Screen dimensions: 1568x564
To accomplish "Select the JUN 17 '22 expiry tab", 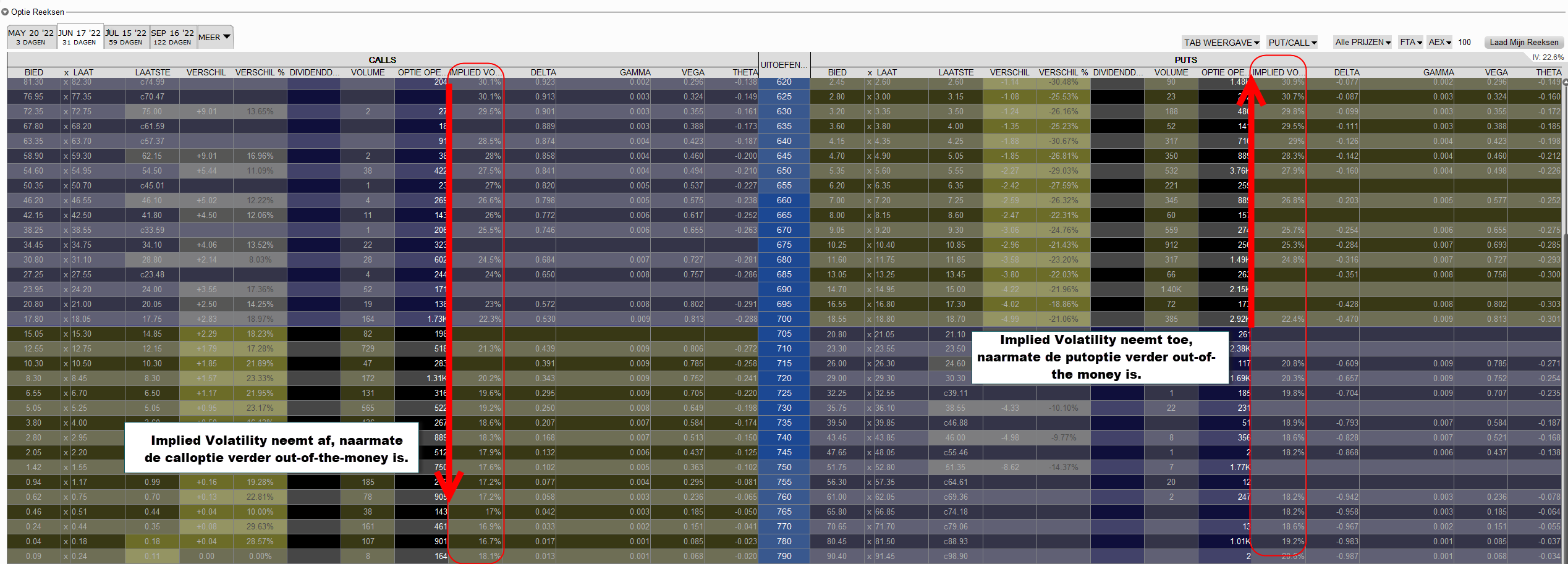I will [x=80, y=37].
